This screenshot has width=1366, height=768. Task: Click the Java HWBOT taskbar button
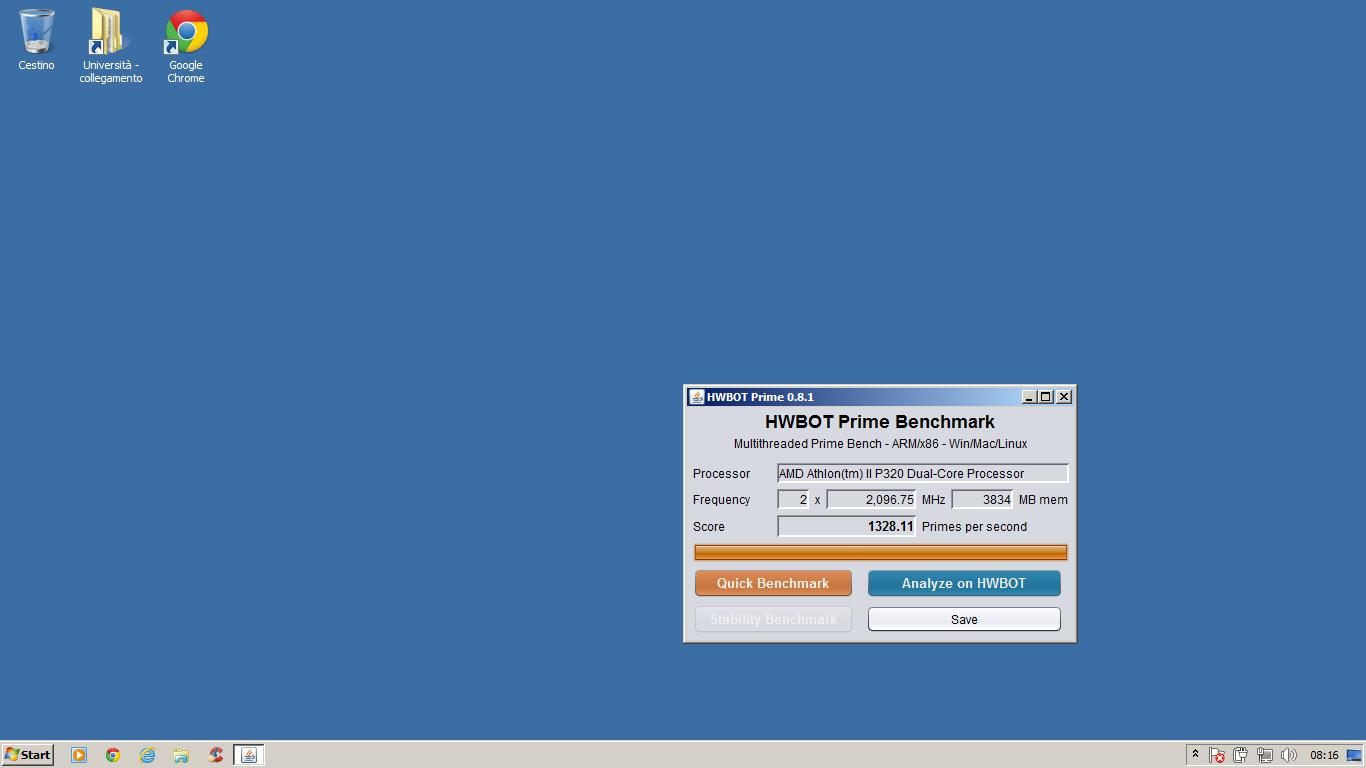tap(249, 755)
